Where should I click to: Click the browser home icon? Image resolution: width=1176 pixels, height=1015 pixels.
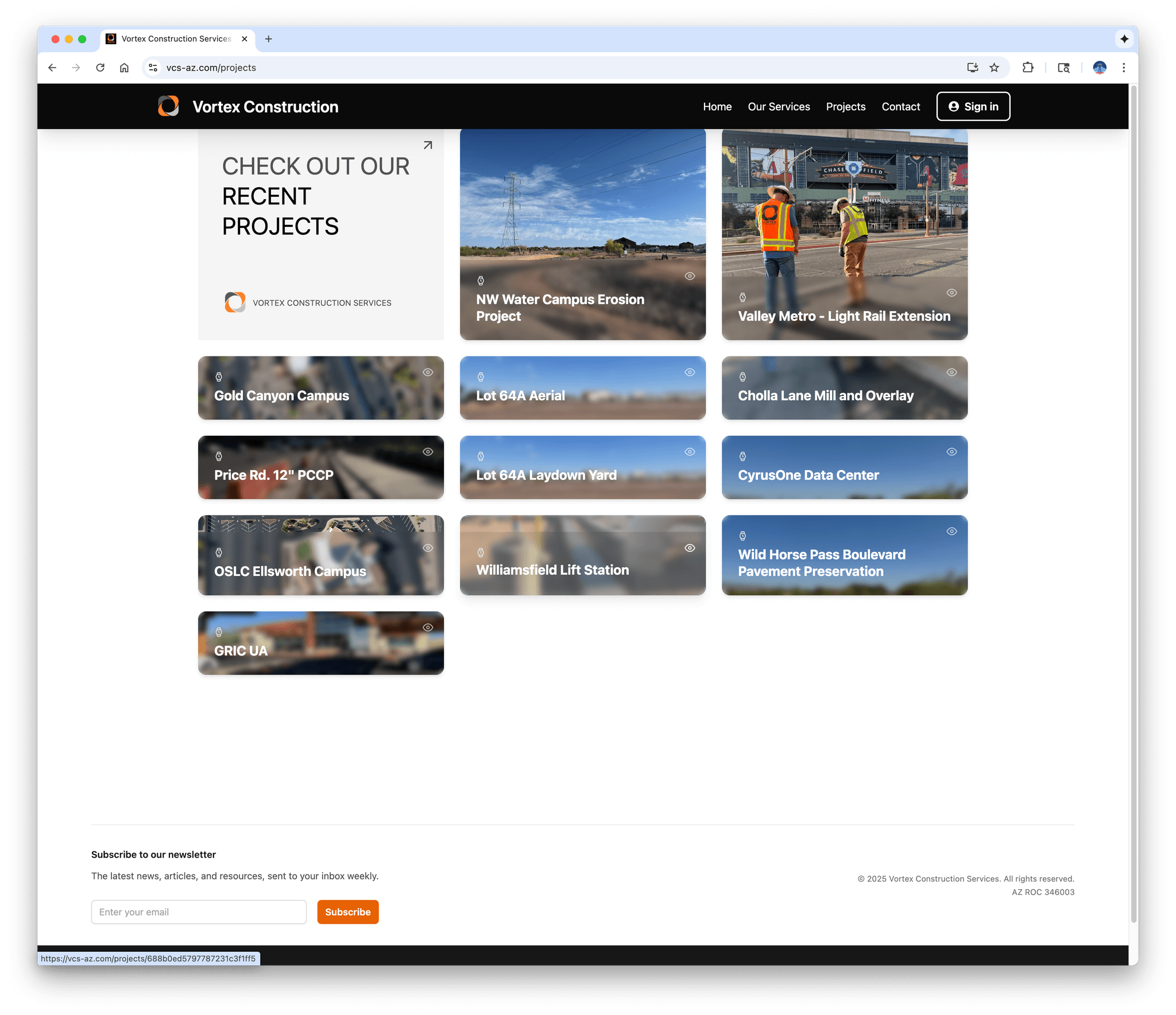(x=124, y=68)
